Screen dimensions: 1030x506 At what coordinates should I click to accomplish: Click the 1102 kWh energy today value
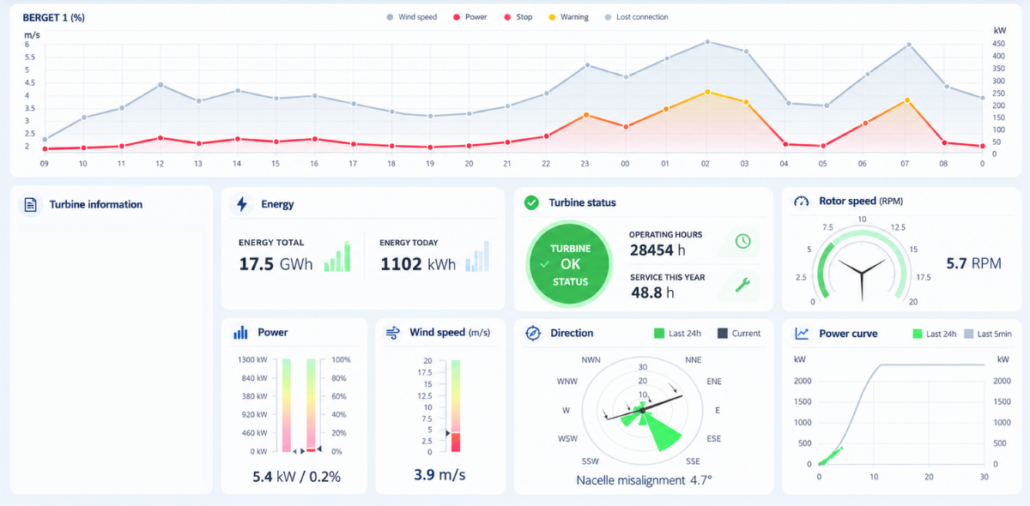coord(418,264)
